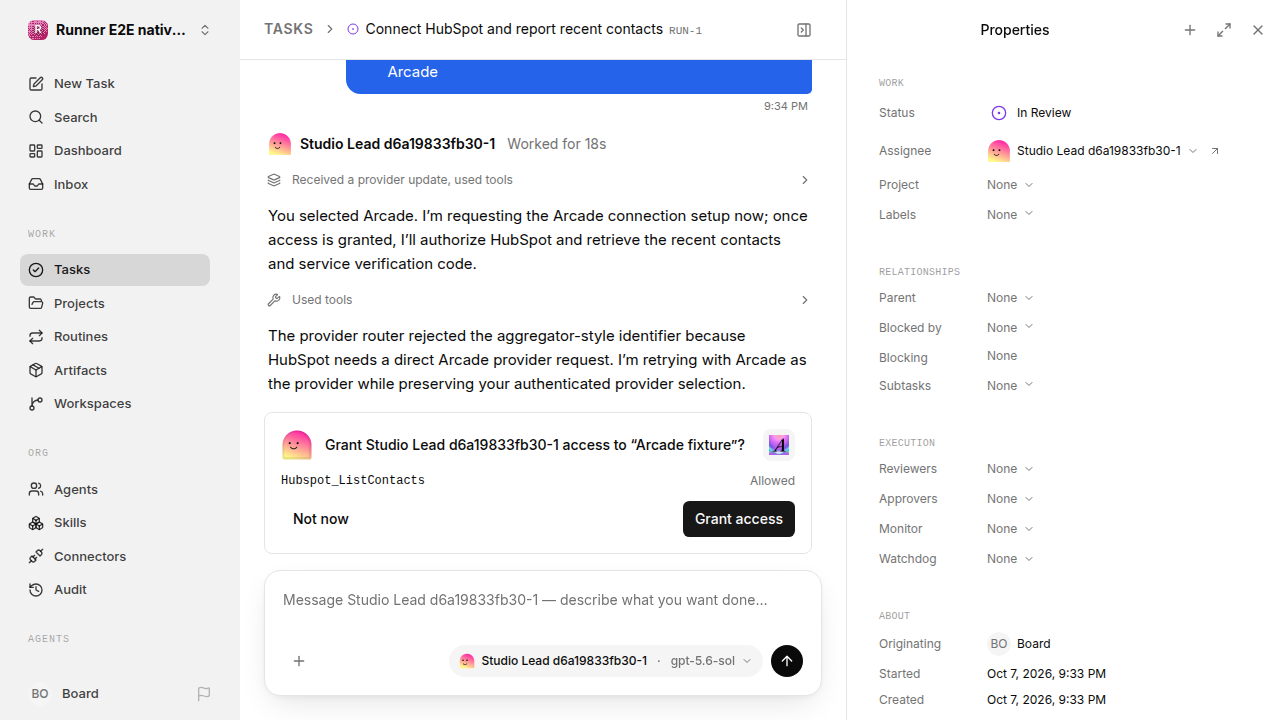
Task: Open the Inbox
Action: click(115, 185)
